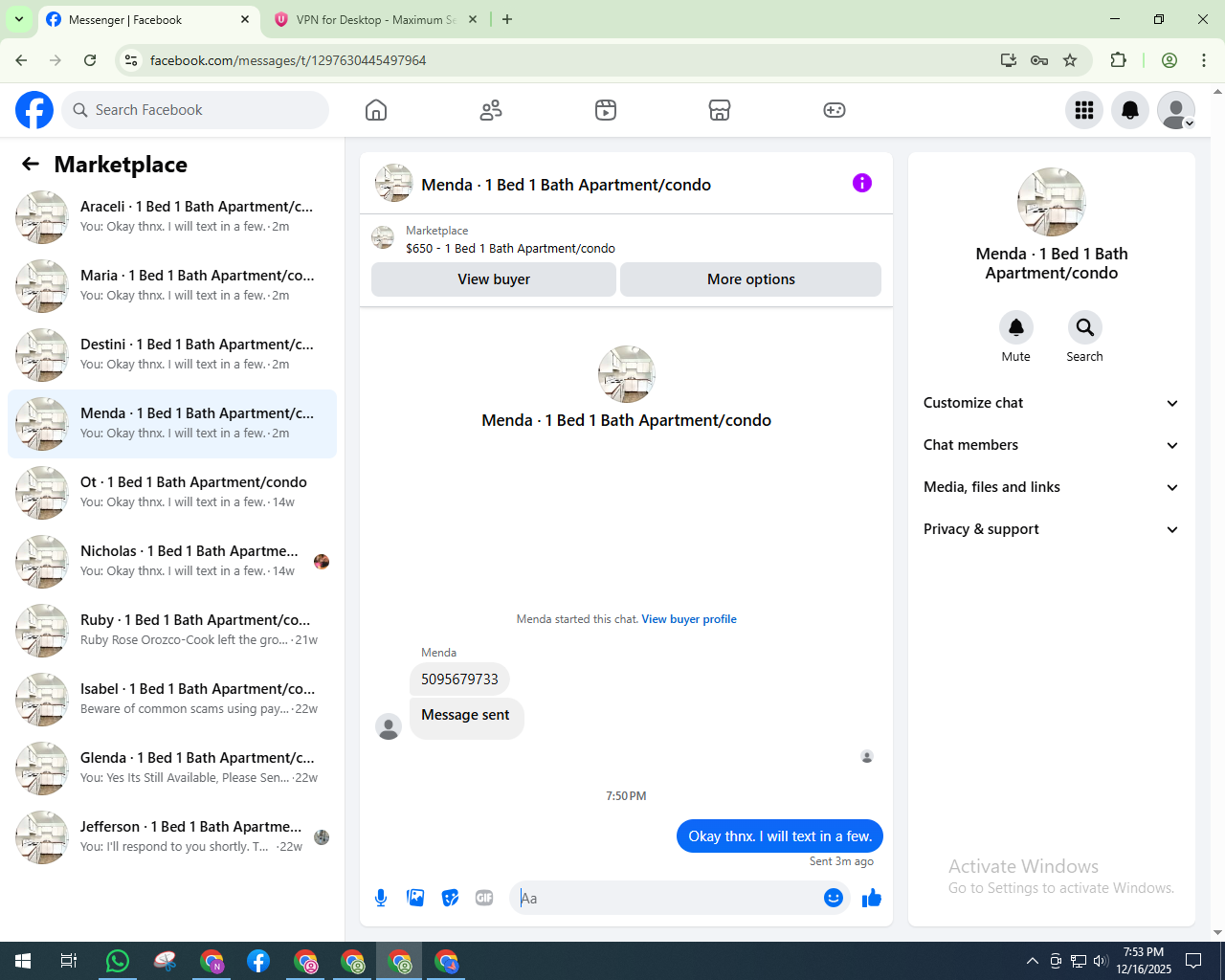Close the VPN for Desktop tab

472,19
